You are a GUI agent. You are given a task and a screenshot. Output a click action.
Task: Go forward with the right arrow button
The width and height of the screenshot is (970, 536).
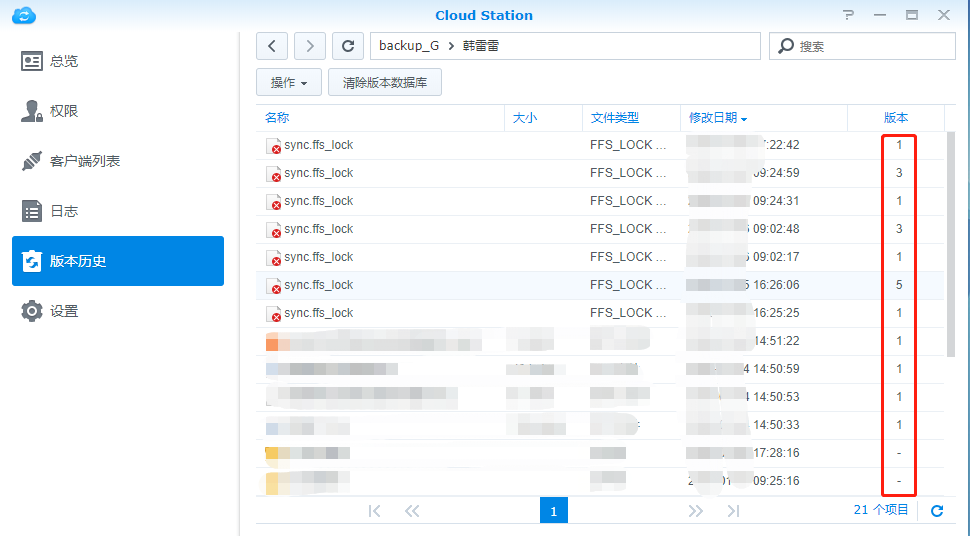(x=310, y=46)
